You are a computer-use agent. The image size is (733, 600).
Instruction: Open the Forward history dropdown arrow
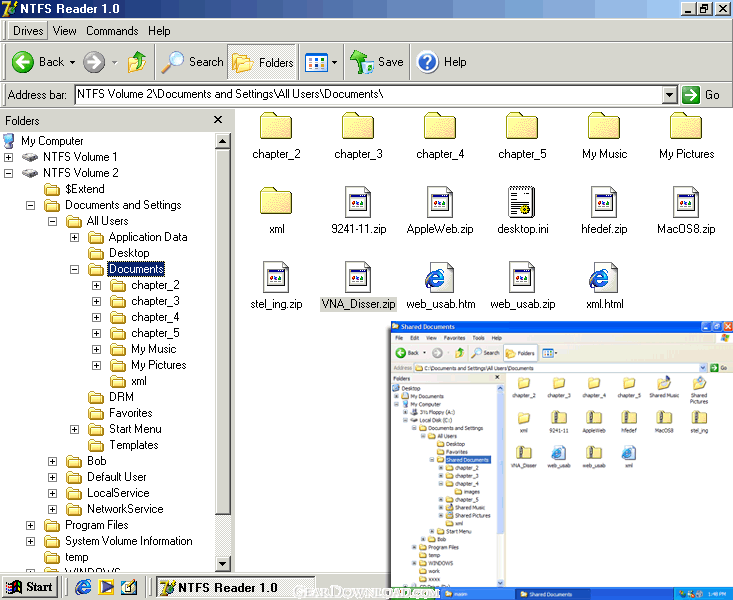tap(115, 62)
